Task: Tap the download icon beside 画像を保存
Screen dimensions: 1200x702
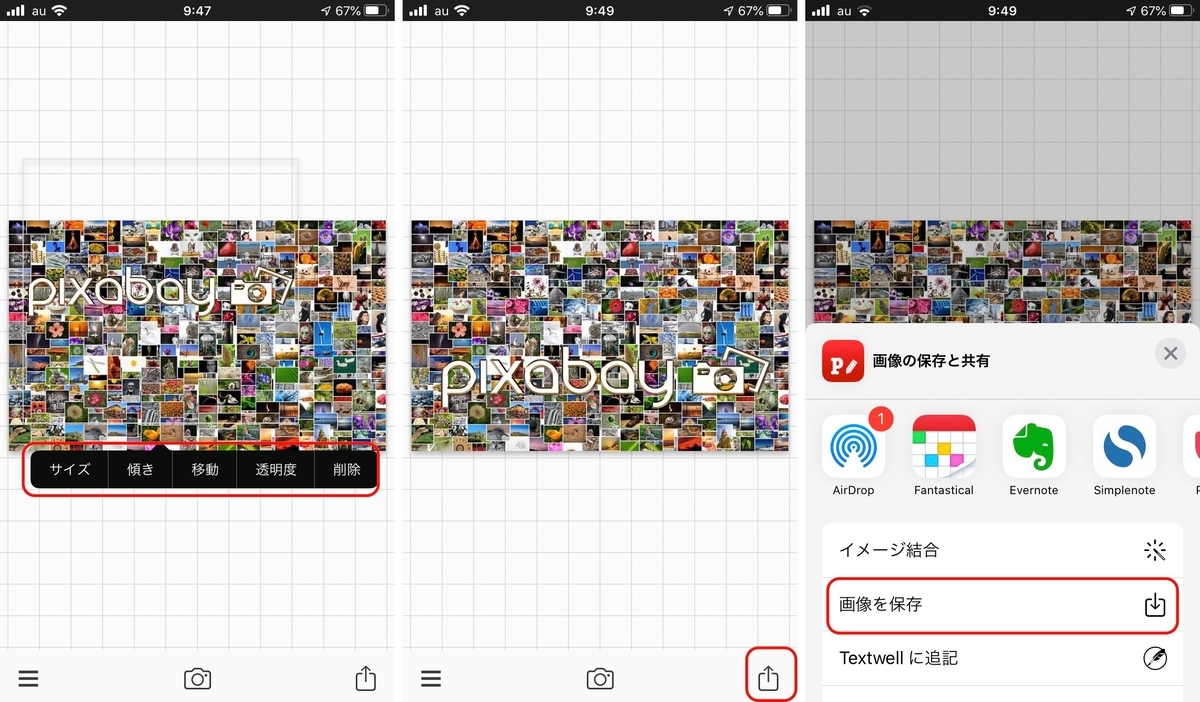Action: [1155, 605]
